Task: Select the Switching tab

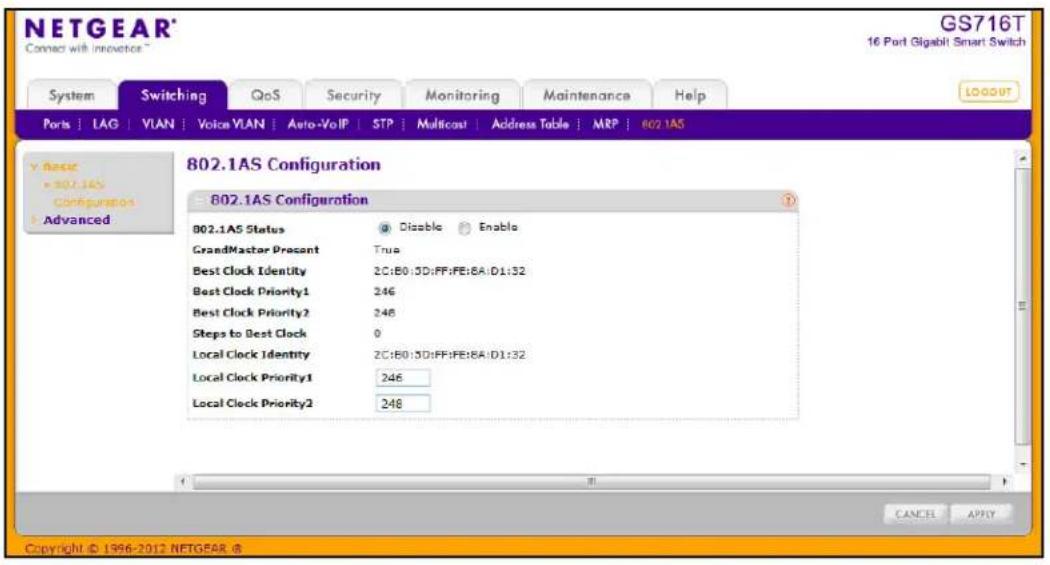Action: [x=173, y=95]
